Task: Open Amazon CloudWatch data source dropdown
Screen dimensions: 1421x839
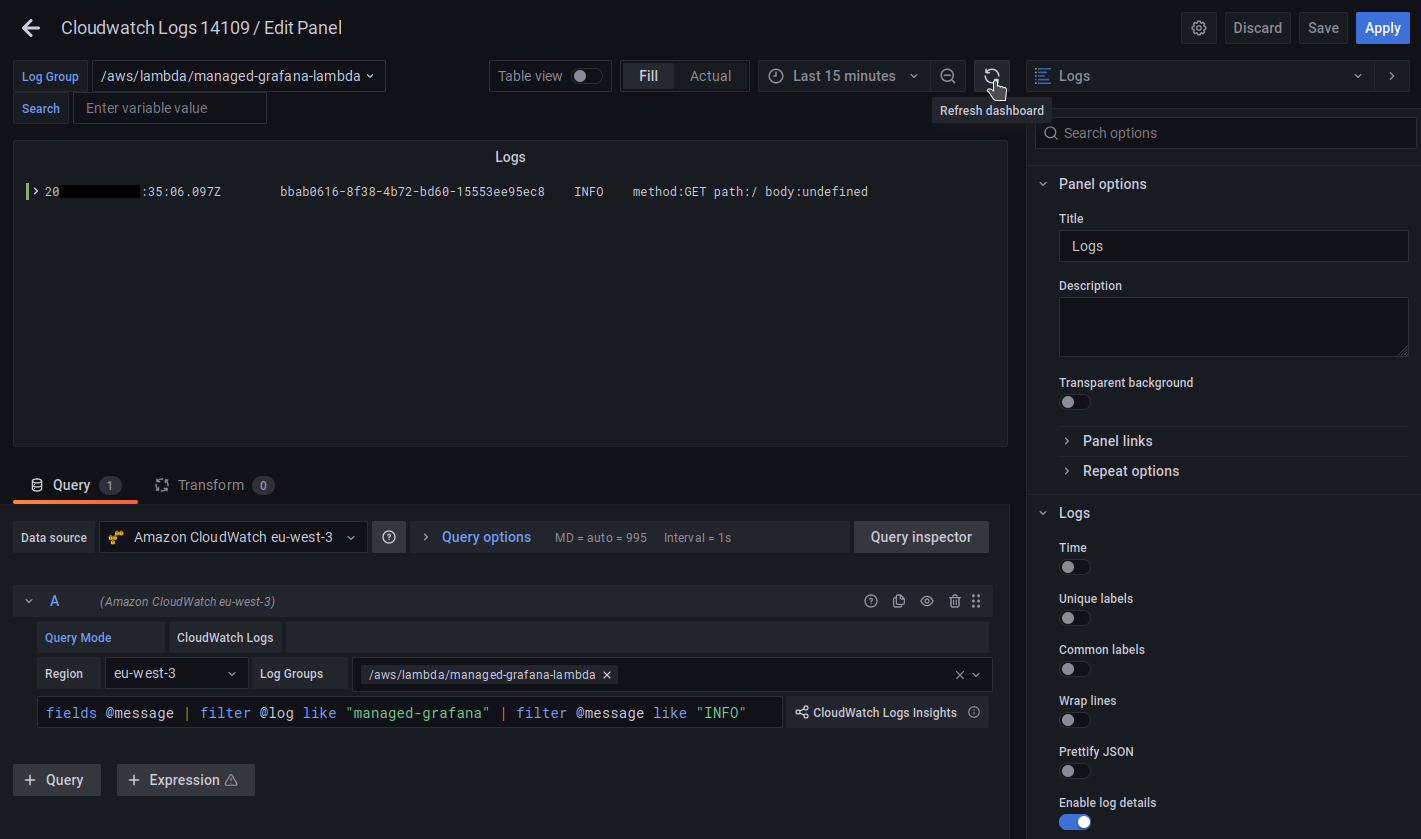Action: [233, 537]
